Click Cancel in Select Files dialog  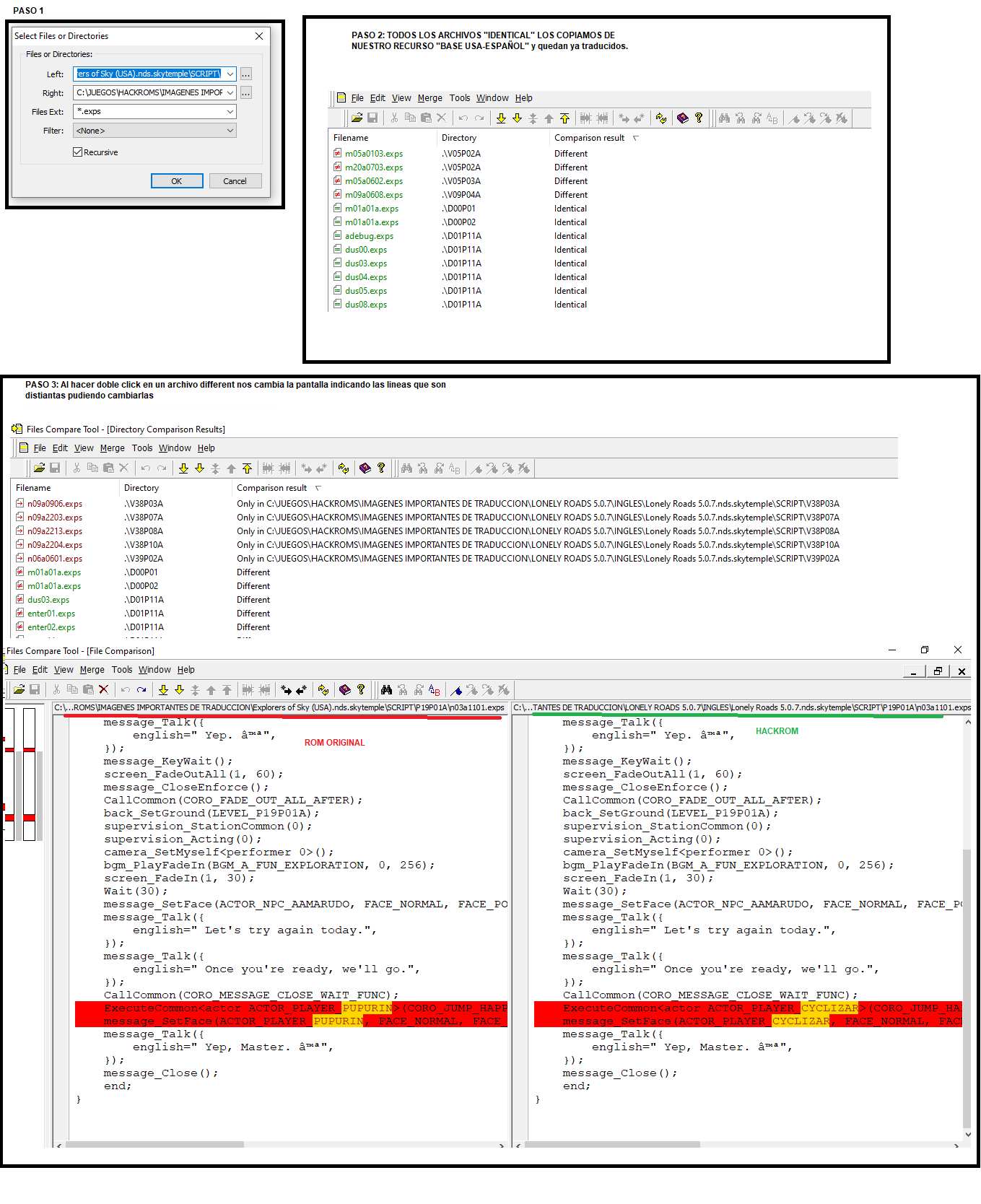(235, 181)
